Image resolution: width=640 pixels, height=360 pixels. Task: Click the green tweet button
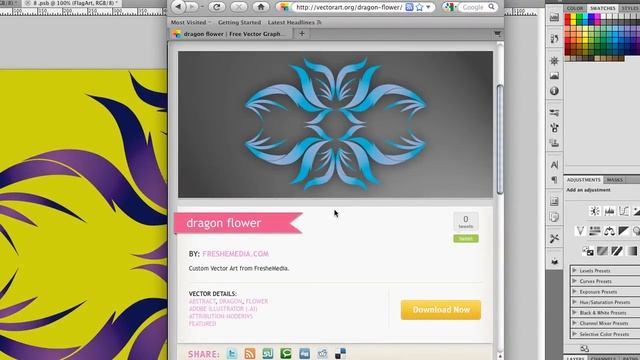[x=466, y=239]
